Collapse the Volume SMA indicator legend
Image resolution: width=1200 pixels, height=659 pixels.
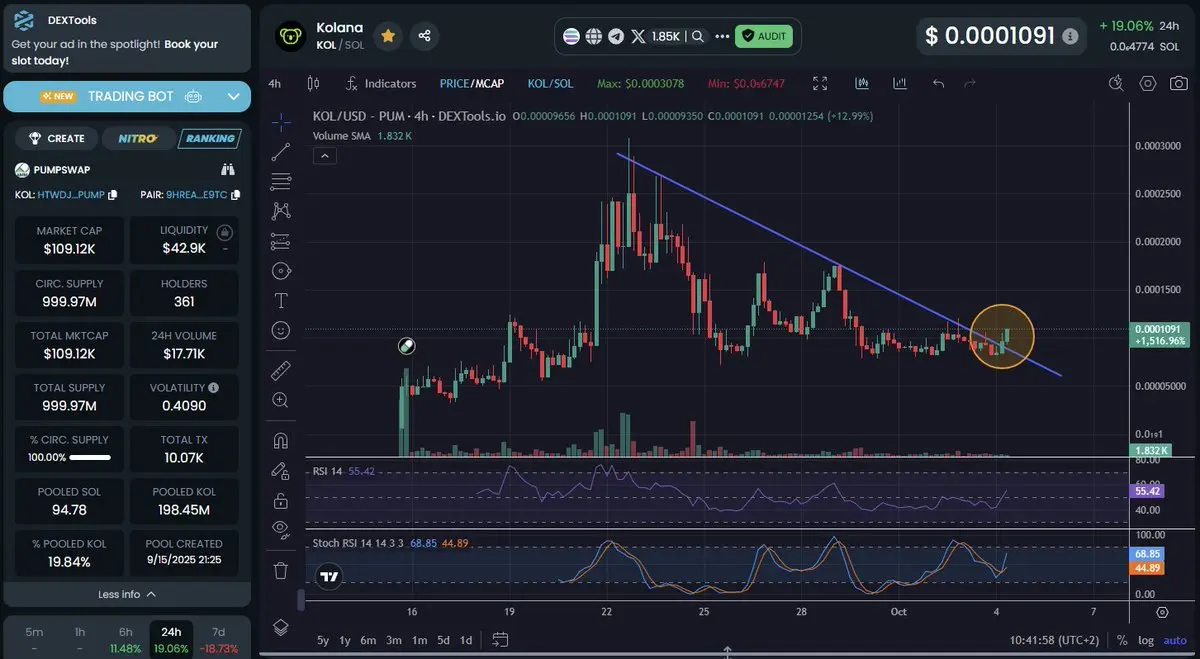pos(325,156)
